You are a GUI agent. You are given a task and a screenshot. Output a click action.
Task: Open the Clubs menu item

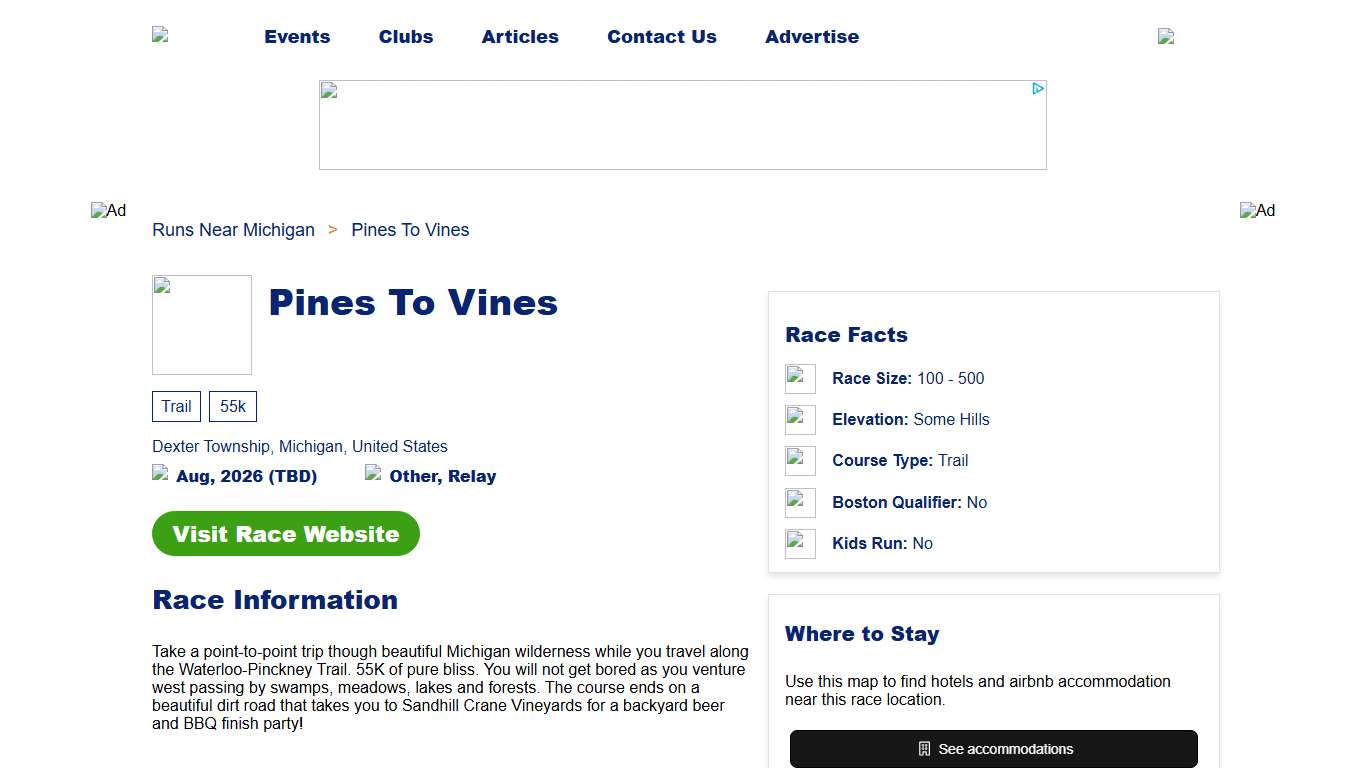click(x=405, y=36)
